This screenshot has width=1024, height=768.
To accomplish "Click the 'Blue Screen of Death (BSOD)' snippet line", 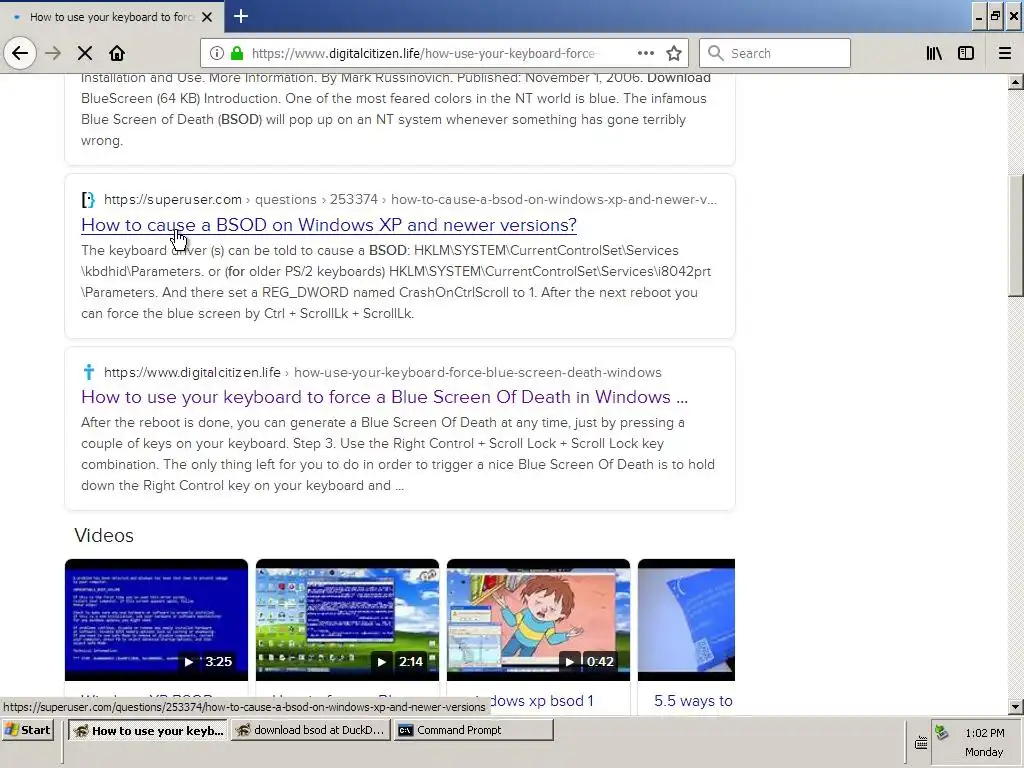I will tap(383, 120).
